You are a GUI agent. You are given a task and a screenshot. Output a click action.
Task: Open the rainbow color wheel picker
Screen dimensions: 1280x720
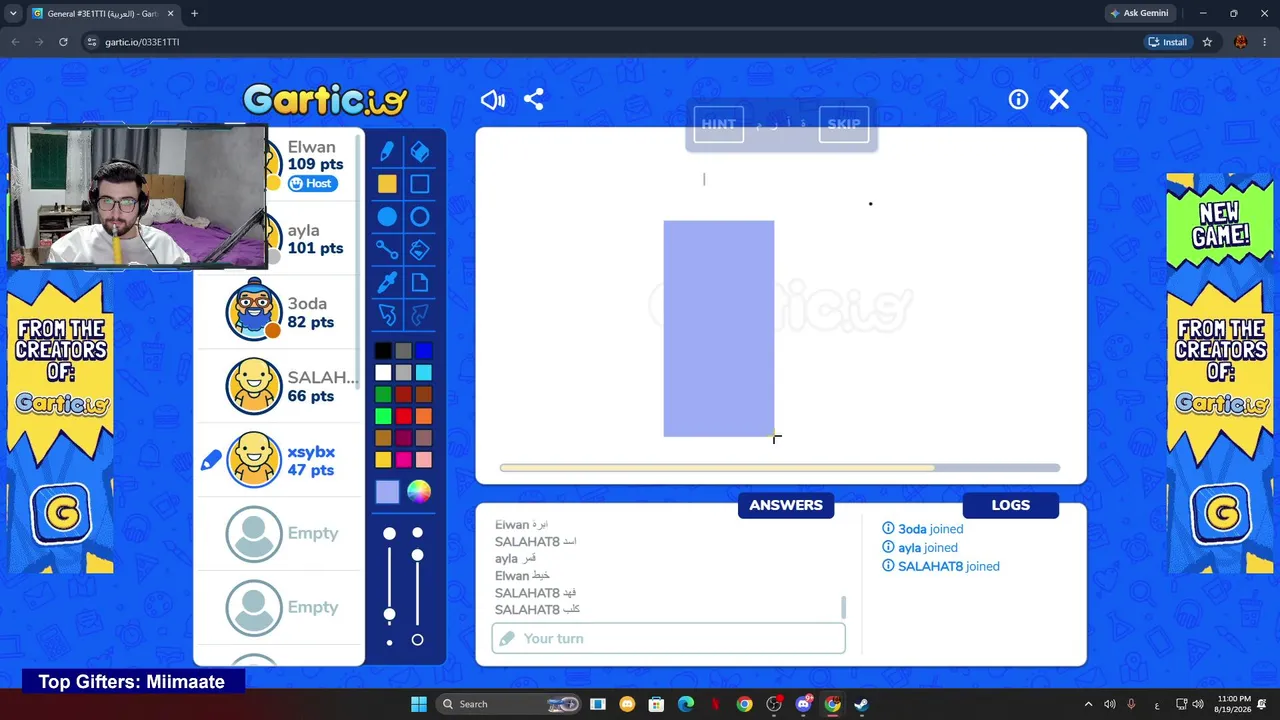pyautogui.click(x=419, y=492)
